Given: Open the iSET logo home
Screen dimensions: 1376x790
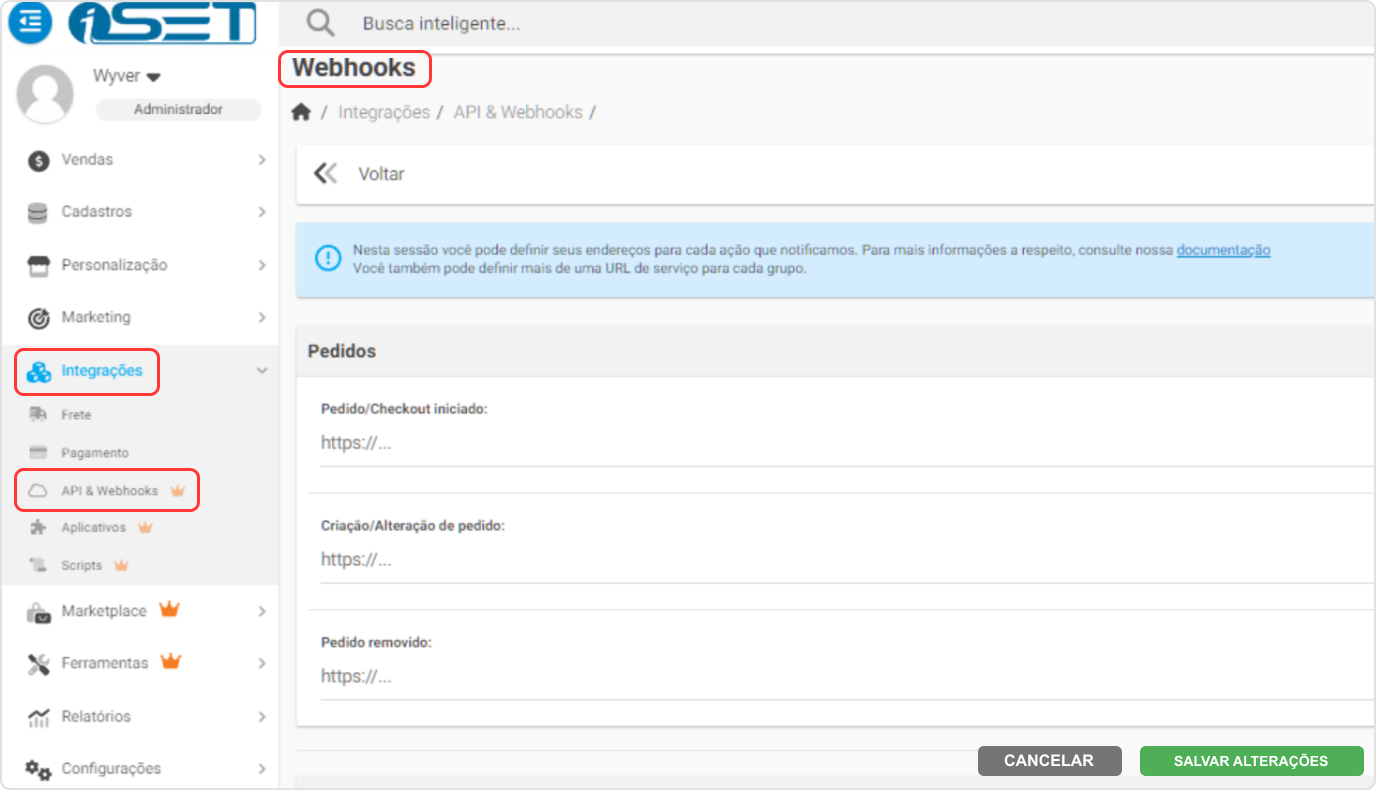Looking at the screenshot, I should (162, 23).
